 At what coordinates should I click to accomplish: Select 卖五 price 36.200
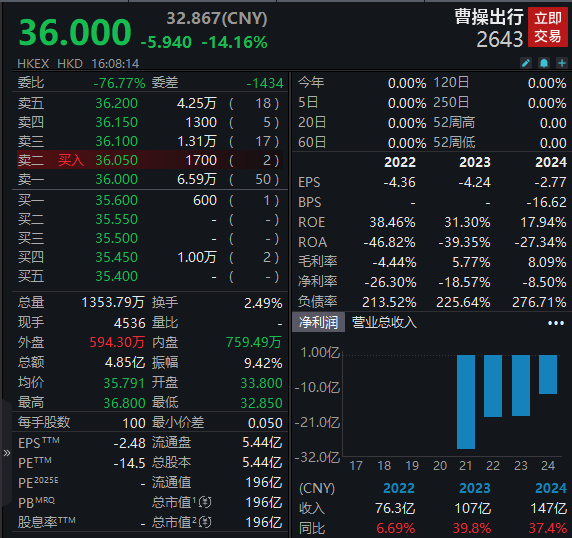(116, 103)
